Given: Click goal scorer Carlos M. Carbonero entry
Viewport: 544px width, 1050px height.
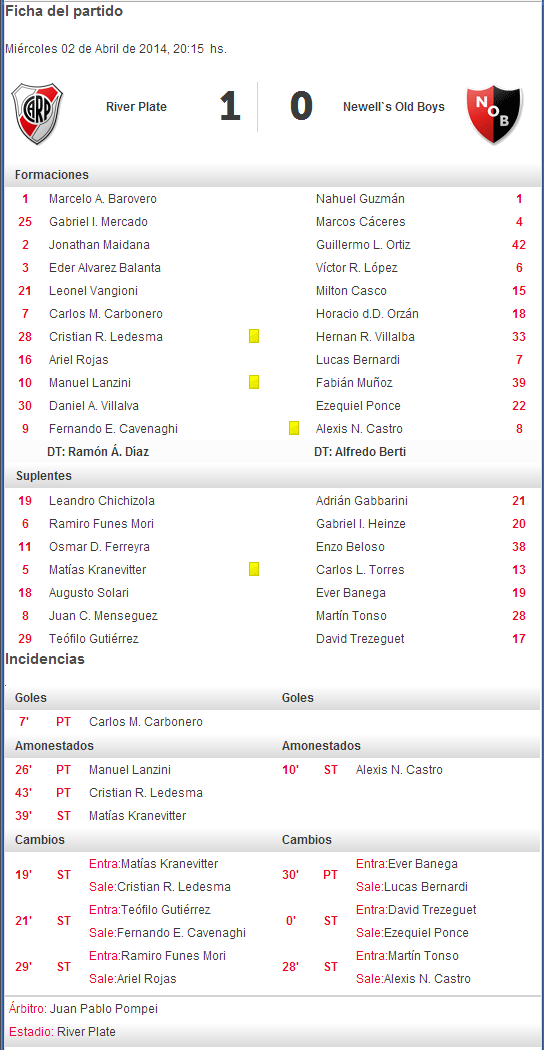Looking at the screenshot, I should pos(145,722).
